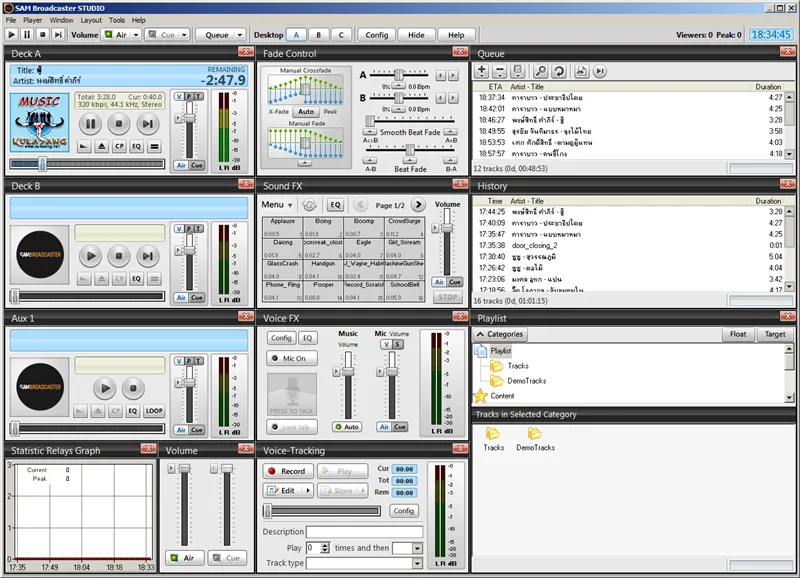Click the main toolbar Pause icon
Screen dimensions: 800x578
27,35
